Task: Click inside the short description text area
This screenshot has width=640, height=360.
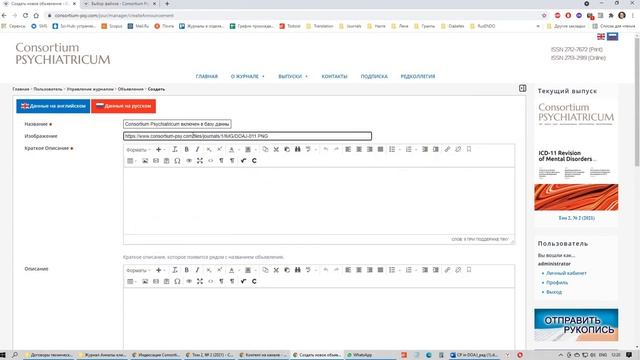Action: coord(319,201)
